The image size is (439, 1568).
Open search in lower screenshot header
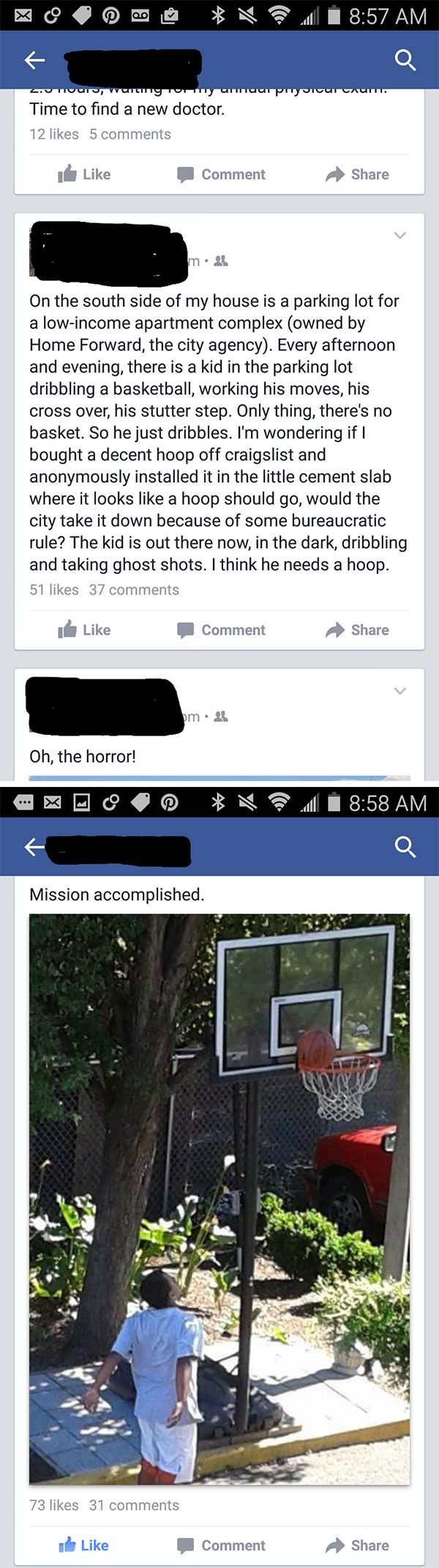pyautogui.click(x=405, y=847)
